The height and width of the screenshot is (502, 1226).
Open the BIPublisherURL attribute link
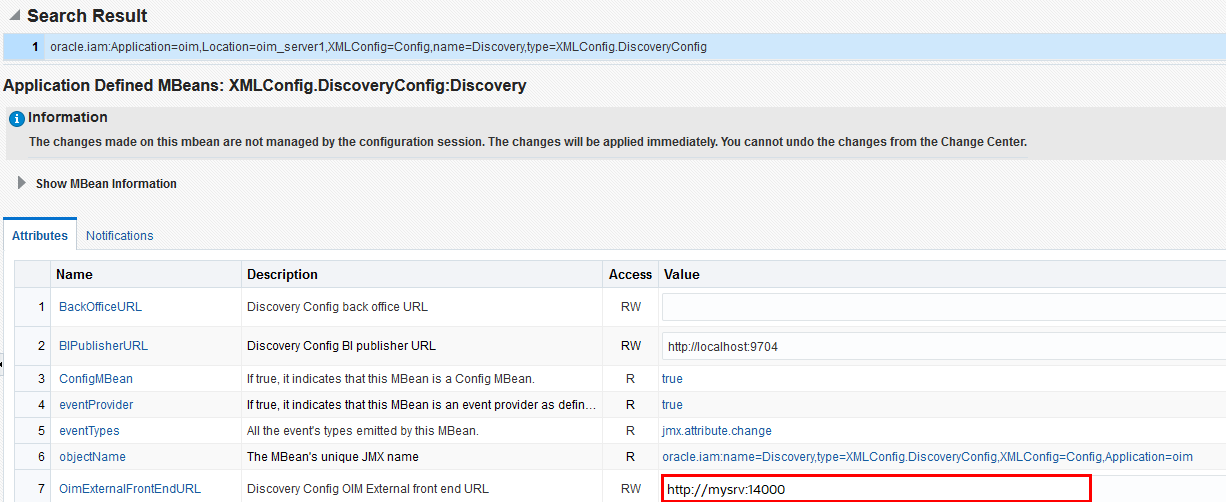(x=103, y=346)
